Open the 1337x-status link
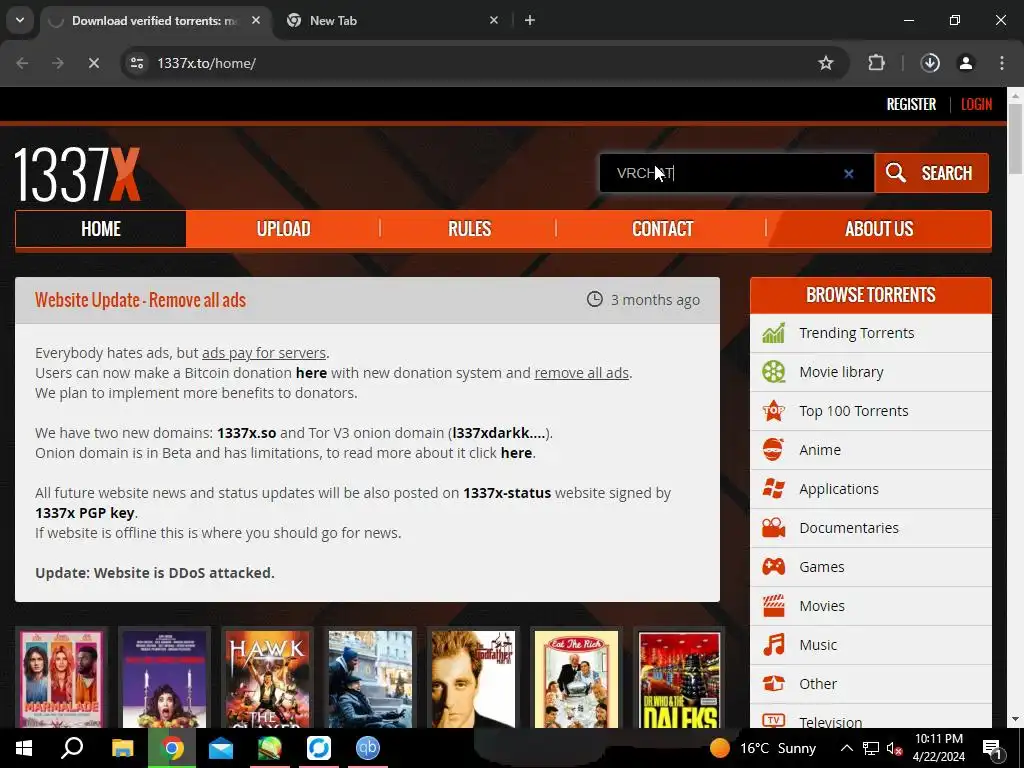1024x768 pixels. [507, 493]
